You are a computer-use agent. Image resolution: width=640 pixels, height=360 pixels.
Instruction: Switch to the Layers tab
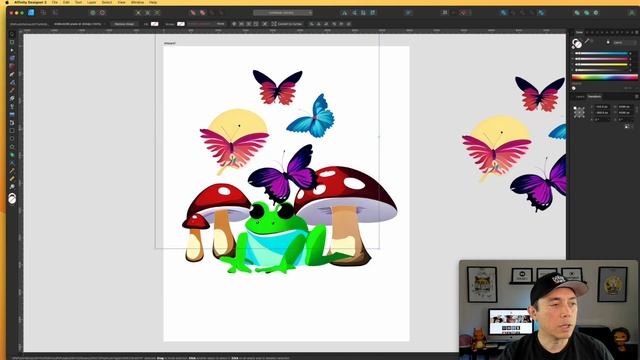coord(580,97)
